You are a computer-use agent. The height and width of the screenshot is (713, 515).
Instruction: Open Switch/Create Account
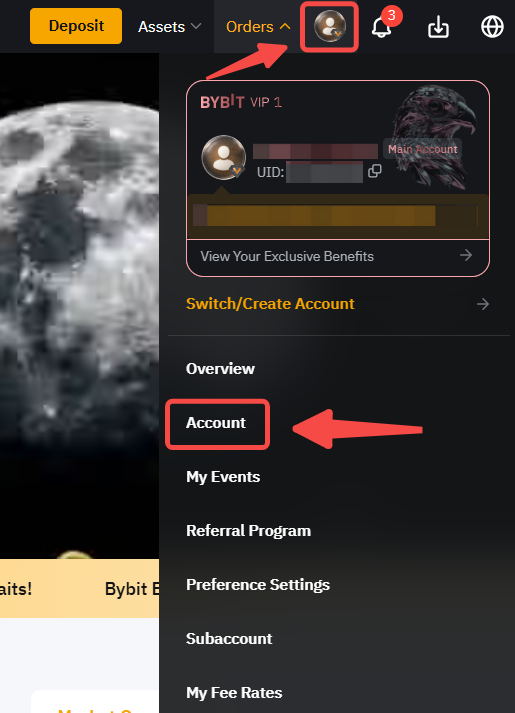[x=270, y=304]
